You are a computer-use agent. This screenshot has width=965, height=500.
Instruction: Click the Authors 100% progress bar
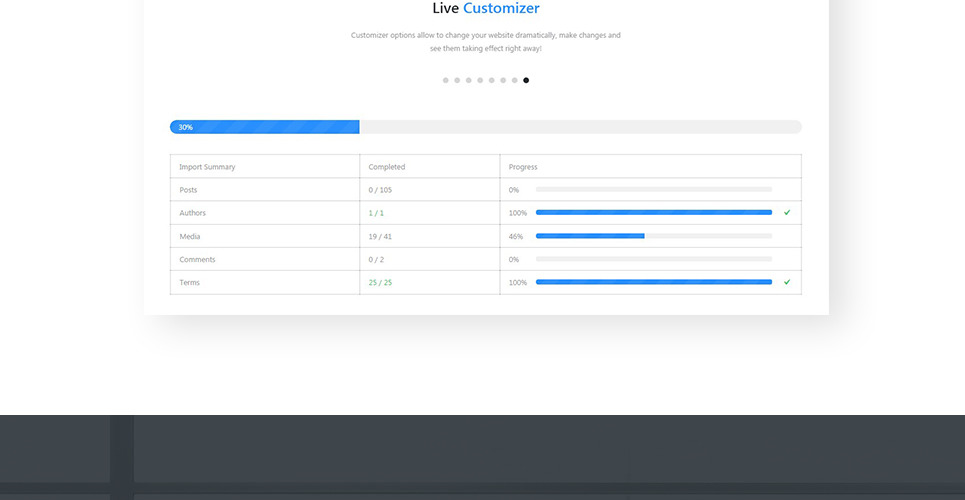click(653, 212)
